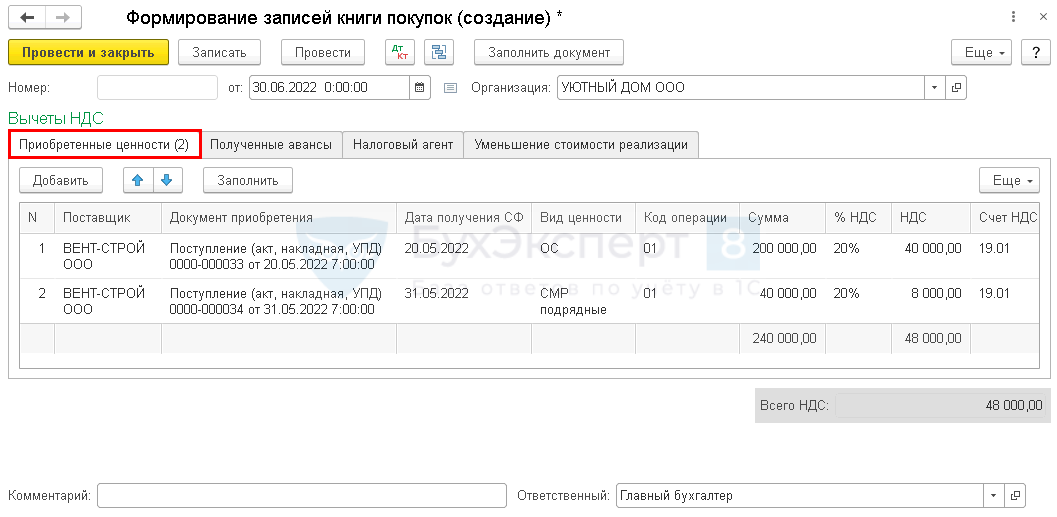Expand the Организация dropdown list
This screenshot has height=517, width=1057.
[x=934, y=88]
